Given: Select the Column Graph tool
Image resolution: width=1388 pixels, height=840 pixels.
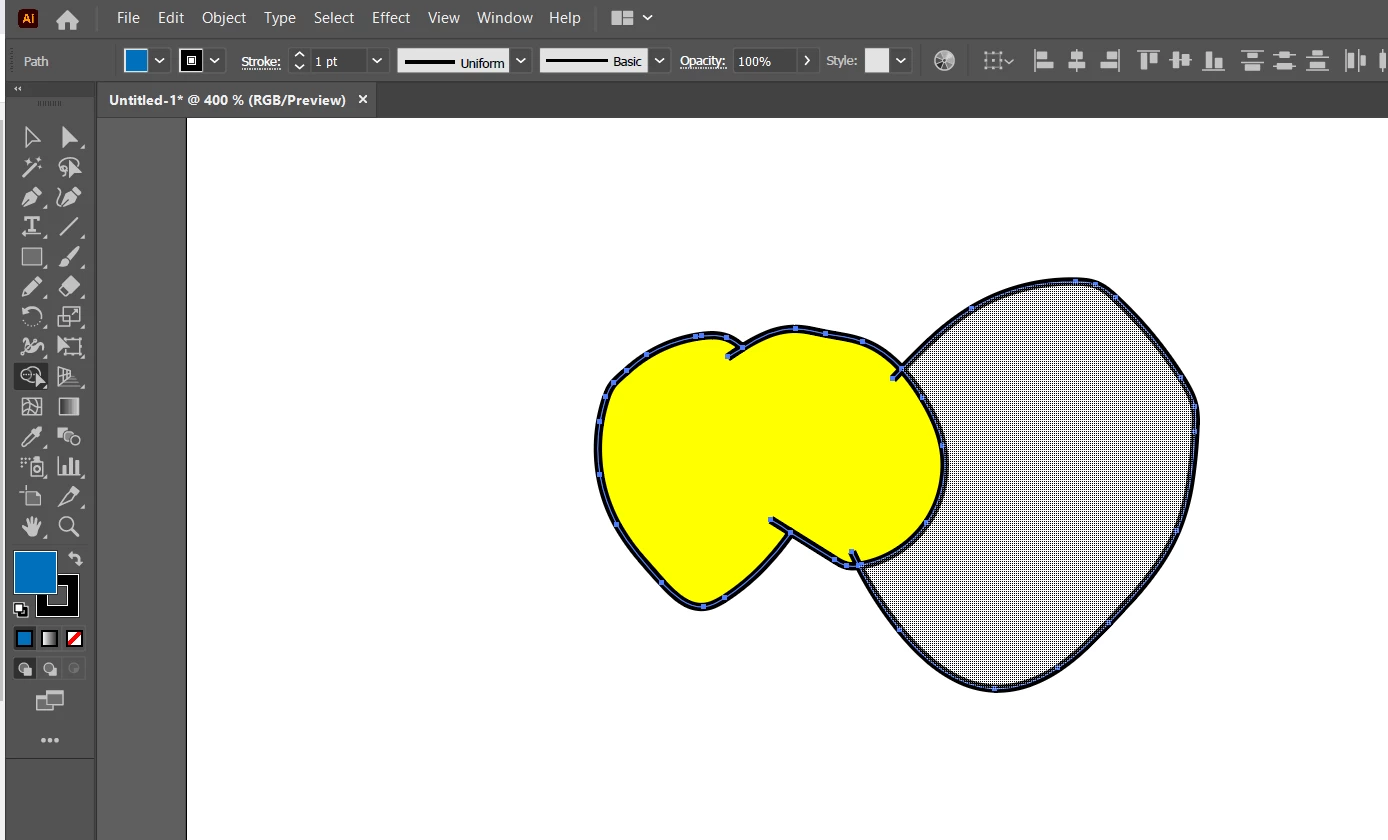Looking at the screenshot, I should [69, 467].
